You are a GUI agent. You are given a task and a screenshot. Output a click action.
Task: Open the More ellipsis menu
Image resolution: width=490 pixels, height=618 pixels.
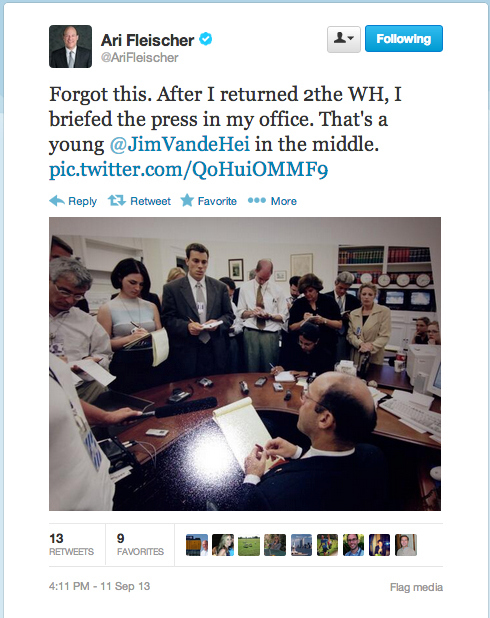tap(272, 201)
